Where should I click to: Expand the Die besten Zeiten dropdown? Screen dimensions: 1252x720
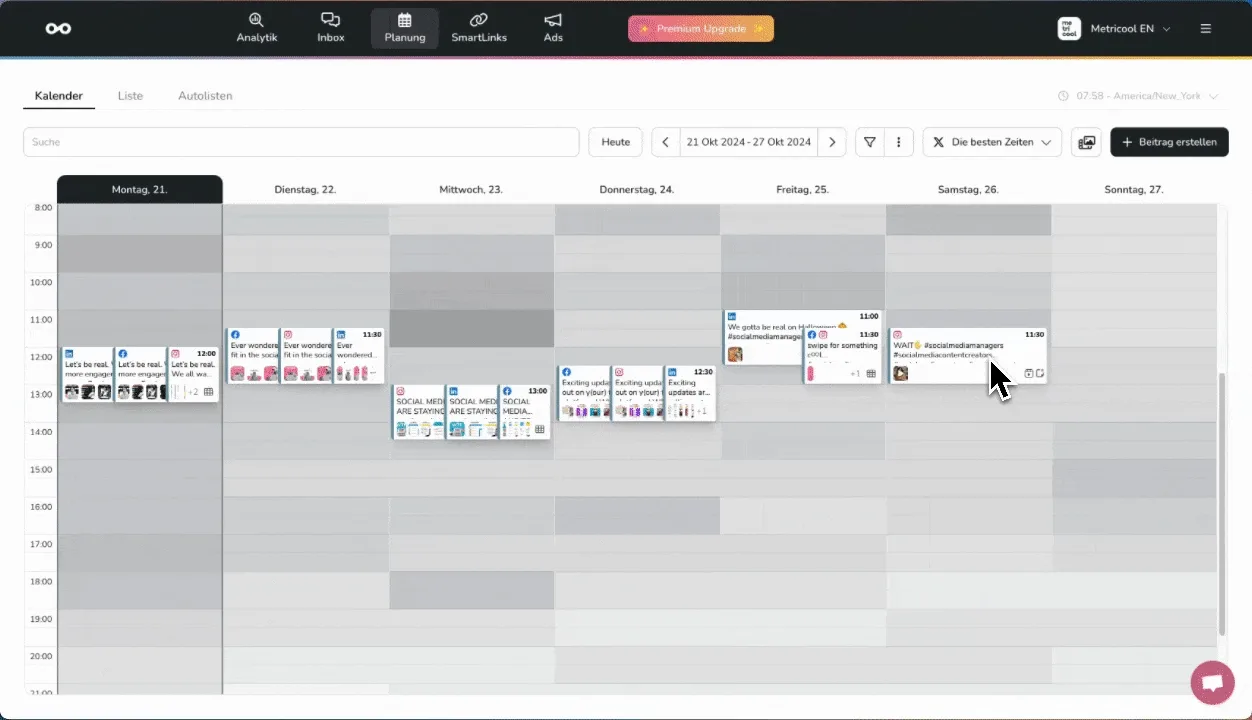click(x=992, y=142)
